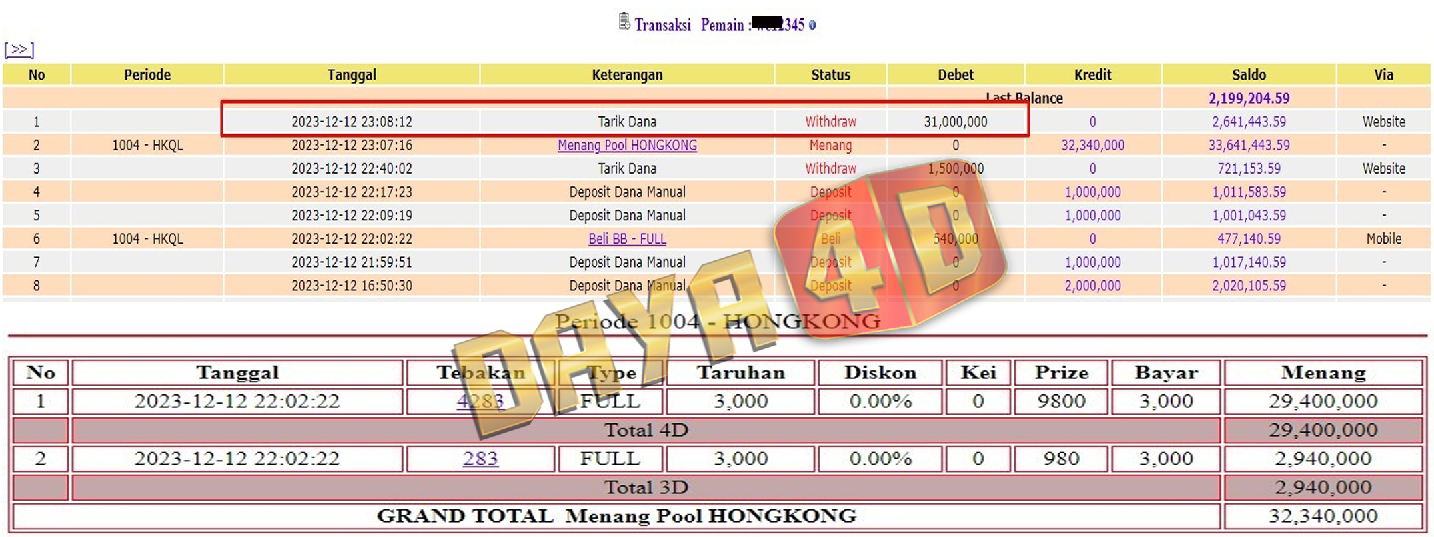Click the small info icon after player name
Screen dimensions: 1434x537
pyautogui.click(x=812, y=26)
